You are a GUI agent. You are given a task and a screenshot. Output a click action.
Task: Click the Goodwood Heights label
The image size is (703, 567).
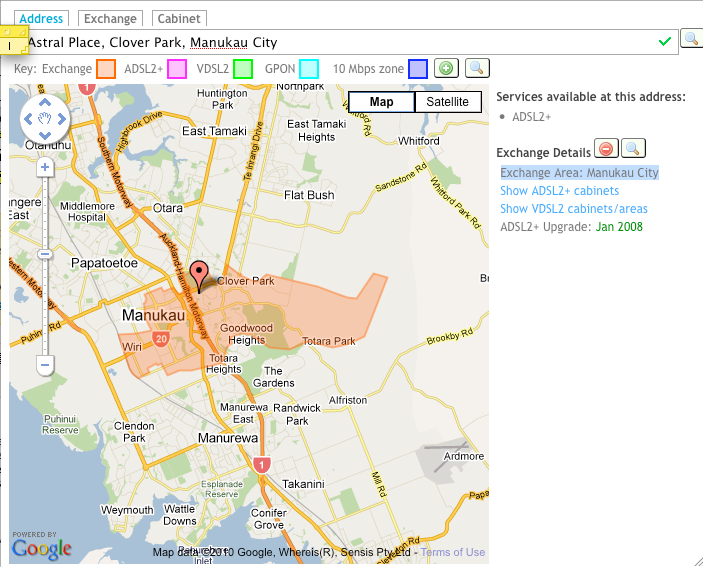click(x=247, y=334)
